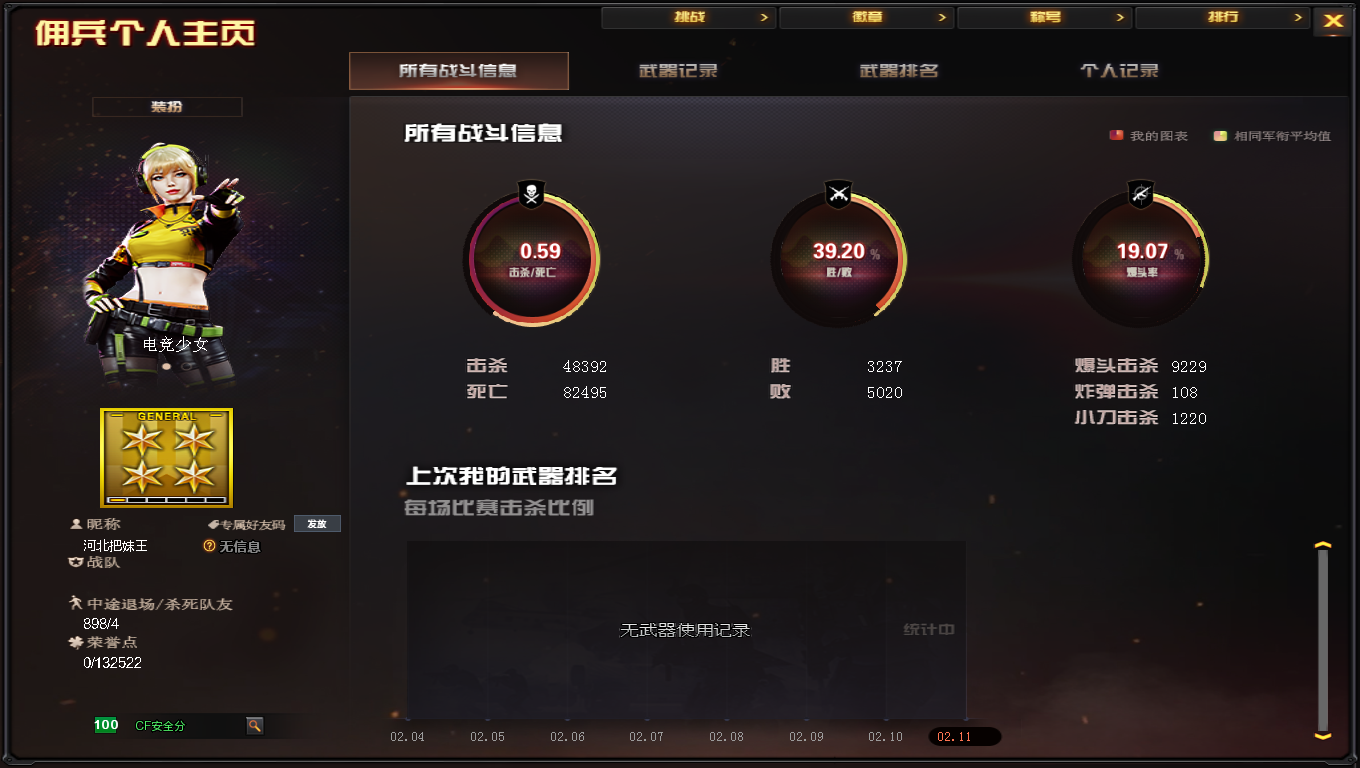Click the General four-star rank badge
Screen dimensions: 1360x768
[166, 457]
